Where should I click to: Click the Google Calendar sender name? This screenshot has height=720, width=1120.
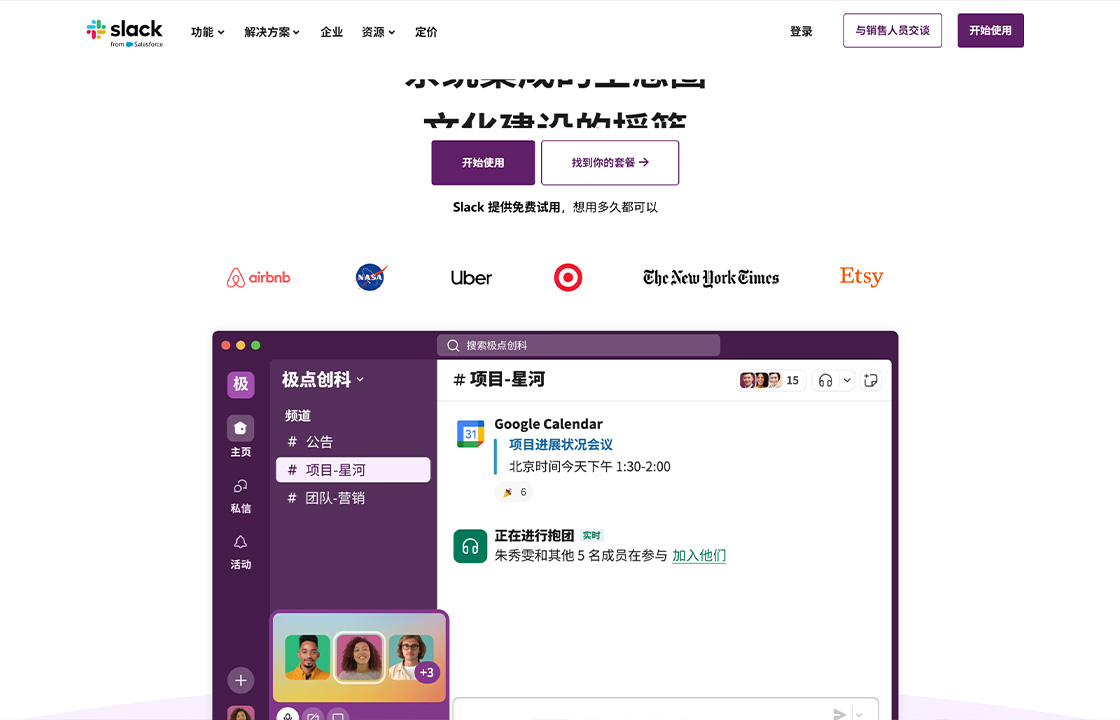(x=549, y=424)
